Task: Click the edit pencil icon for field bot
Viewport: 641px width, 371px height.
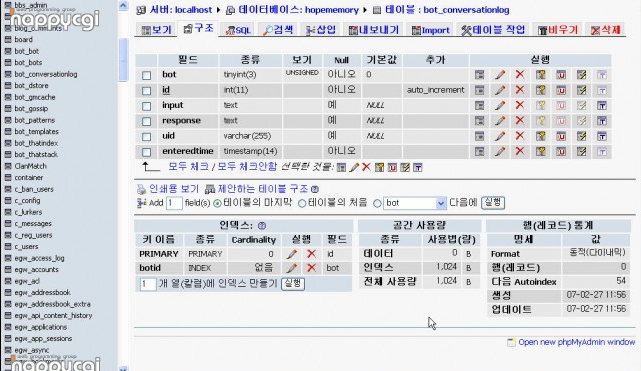Action: [500, 75]
